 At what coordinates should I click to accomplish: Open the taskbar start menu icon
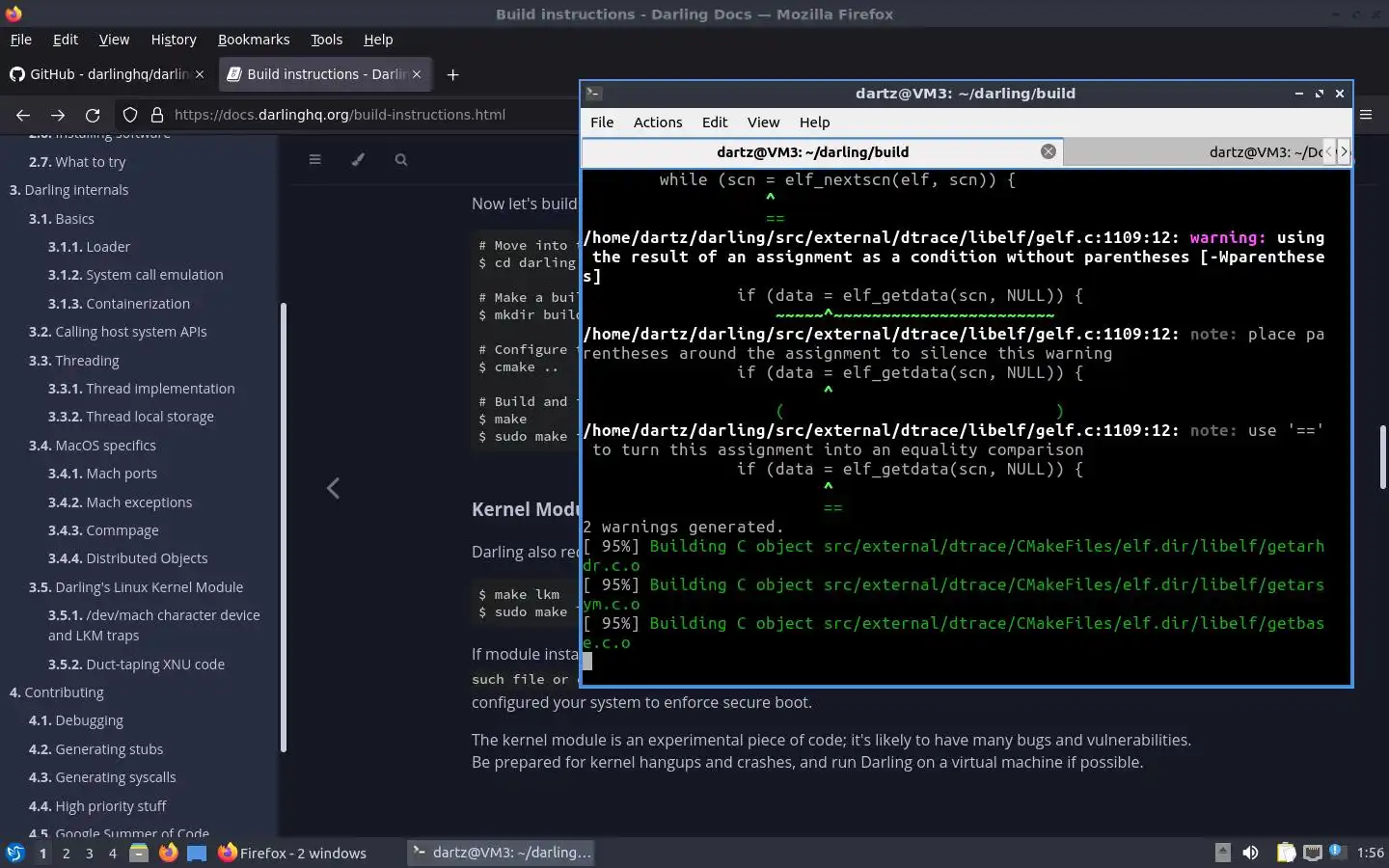[14, 853]
